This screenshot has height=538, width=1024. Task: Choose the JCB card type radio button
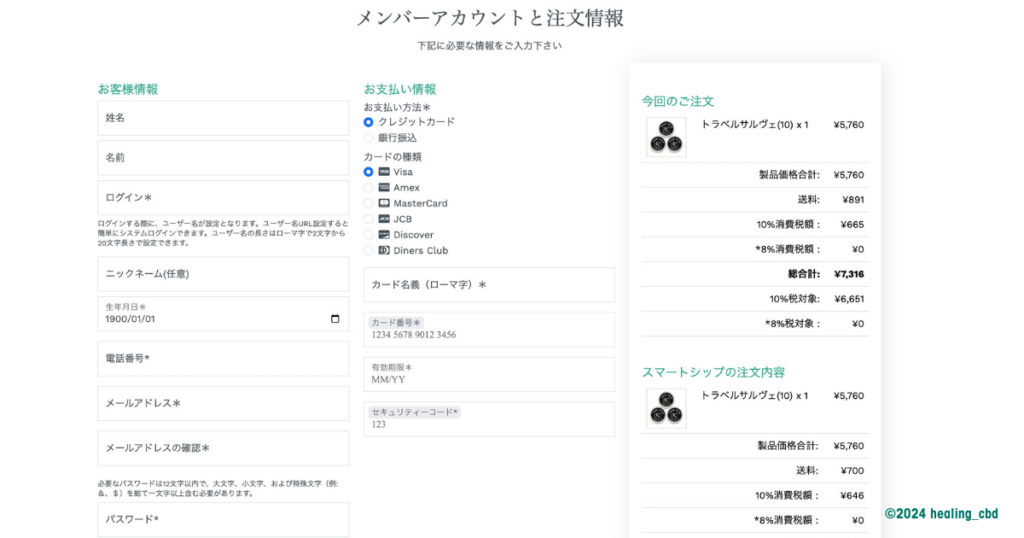coord(369,219)
